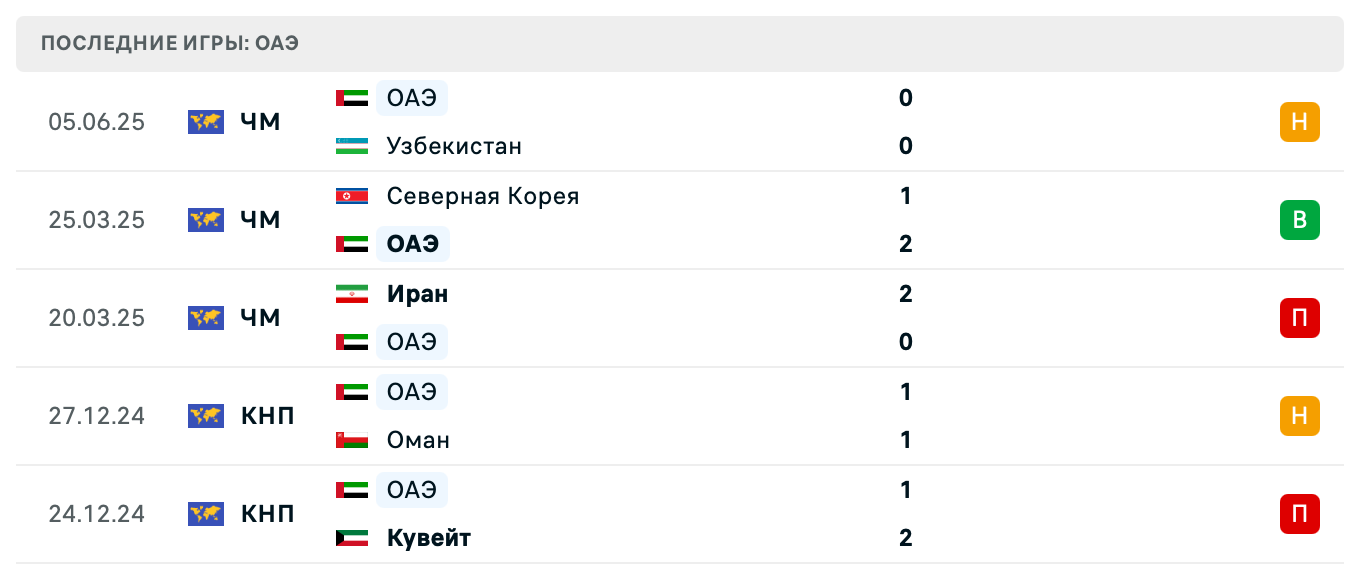Select the Иран flag icon
Screen dimensions: 1360x584
tap(352, 294)
